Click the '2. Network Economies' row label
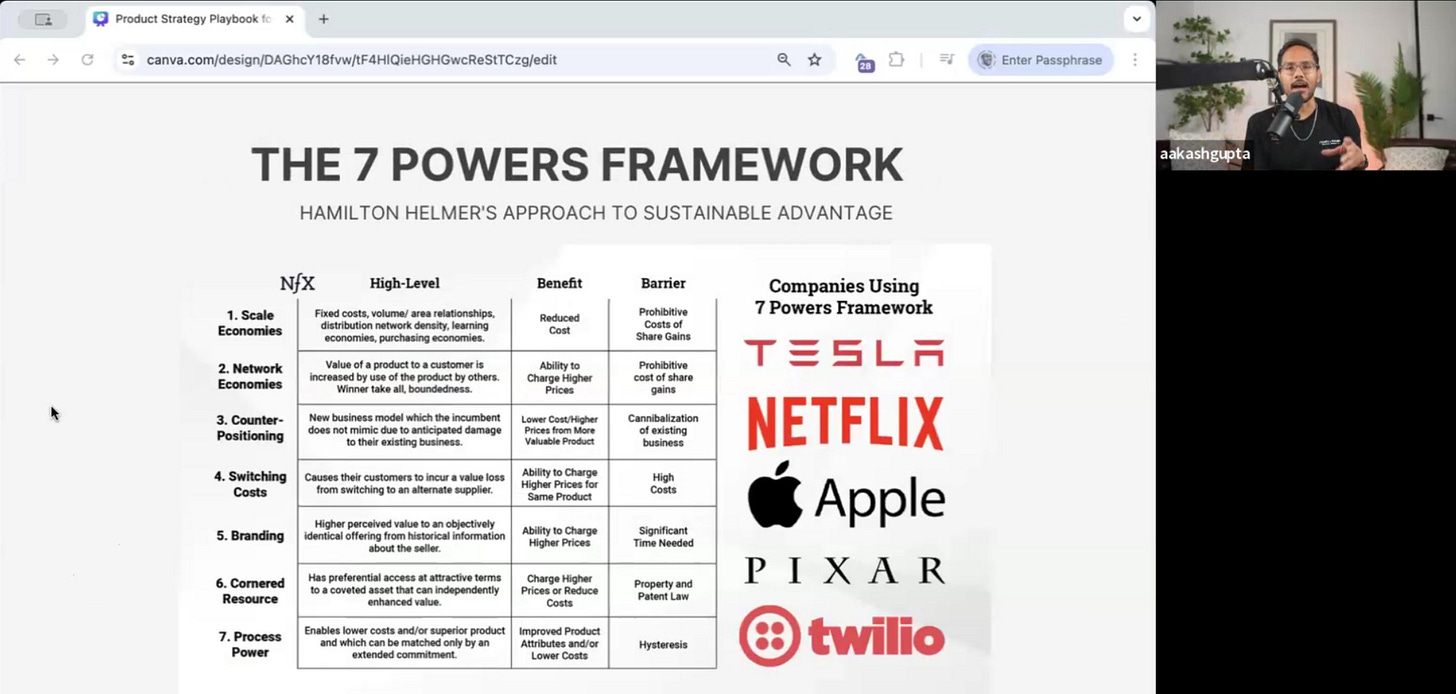Screen dimensions: 1456x694 [250, 377]
